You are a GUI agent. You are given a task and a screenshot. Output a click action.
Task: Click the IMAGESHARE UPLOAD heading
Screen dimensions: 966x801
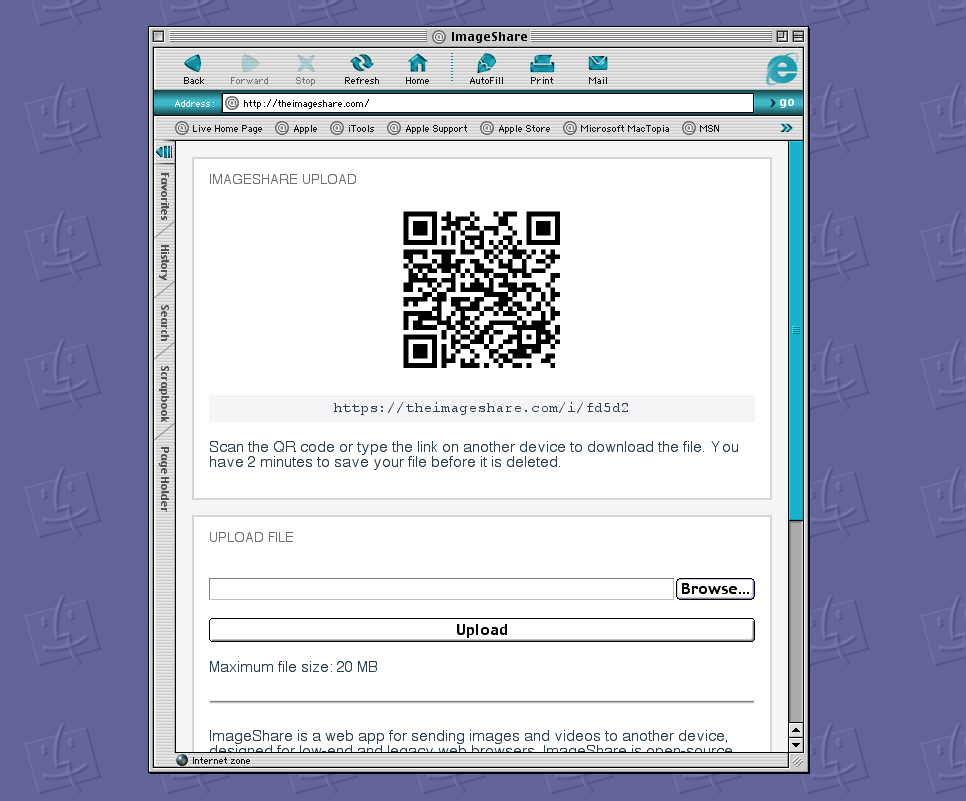pyautogui.click(x=283, y=179)
